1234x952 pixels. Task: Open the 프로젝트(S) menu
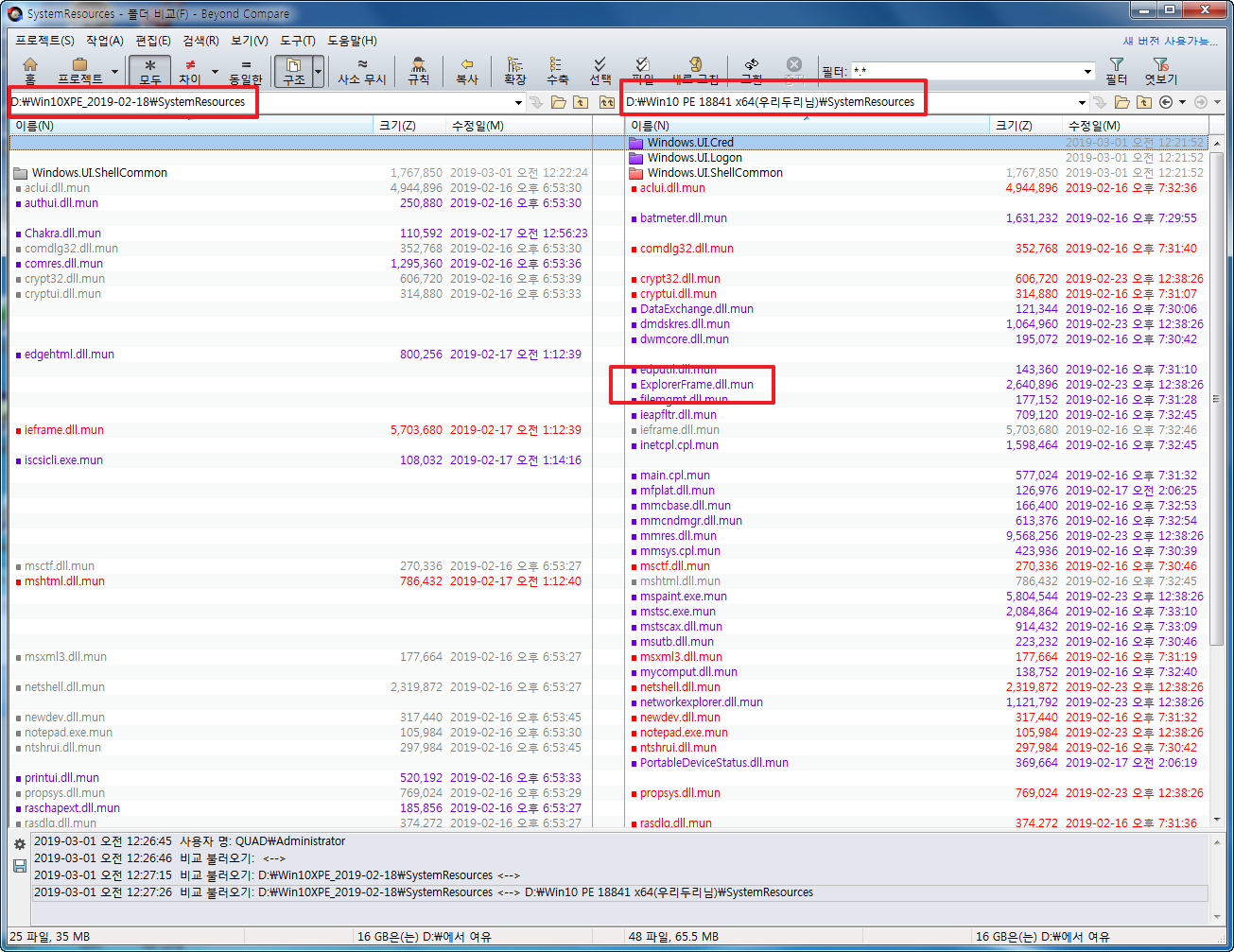point(44,41)
